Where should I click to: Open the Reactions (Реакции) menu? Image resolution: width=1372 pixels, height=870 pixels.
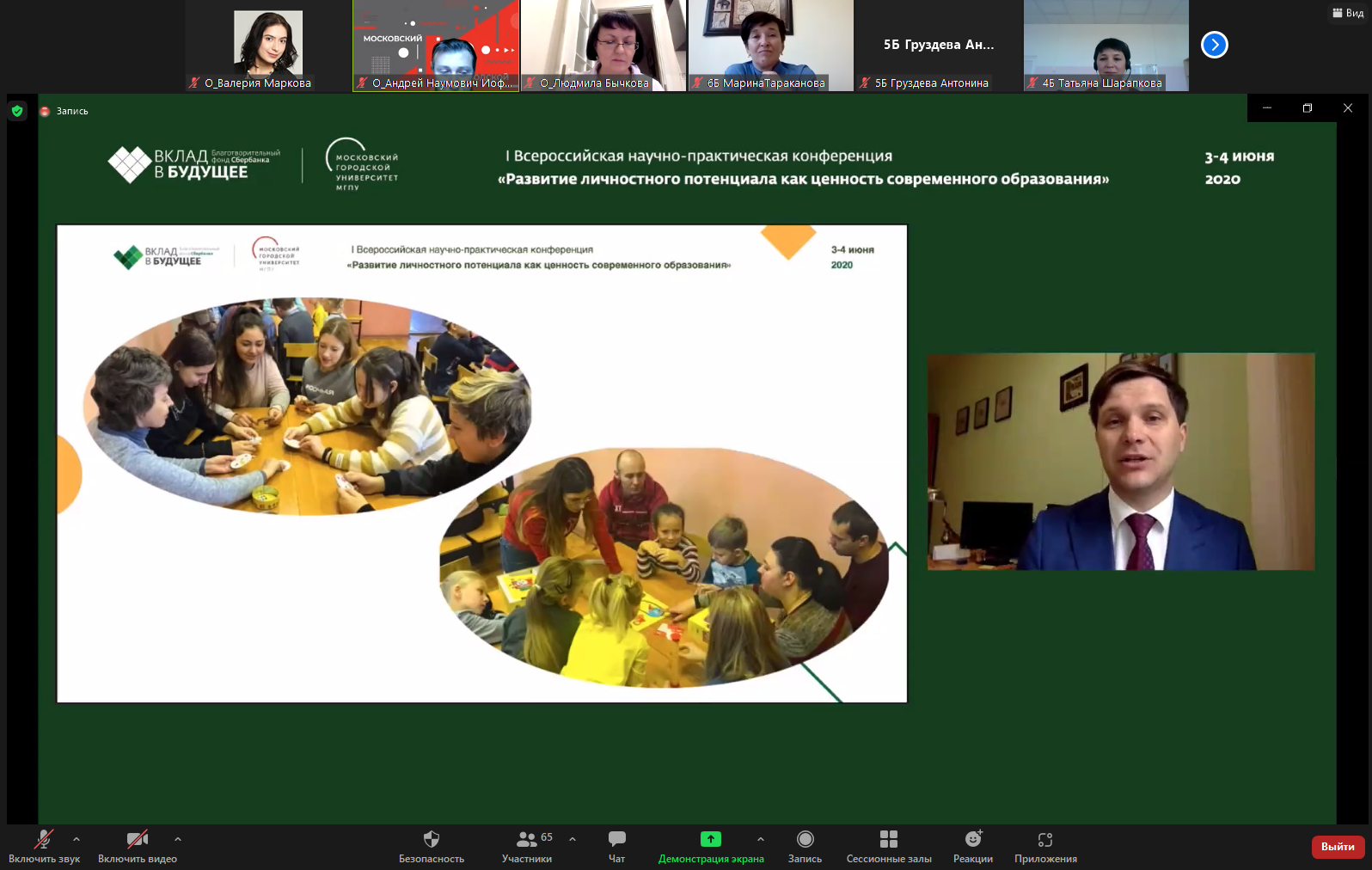point(972,840)
